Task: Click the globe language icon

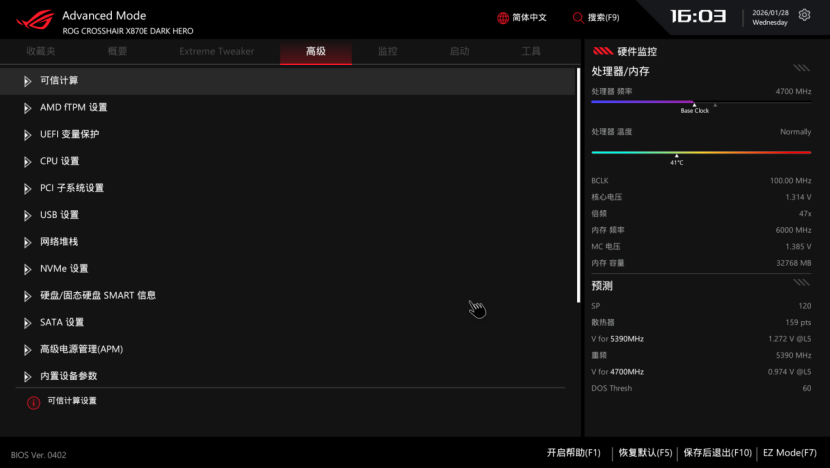Action: click(503, 18)
